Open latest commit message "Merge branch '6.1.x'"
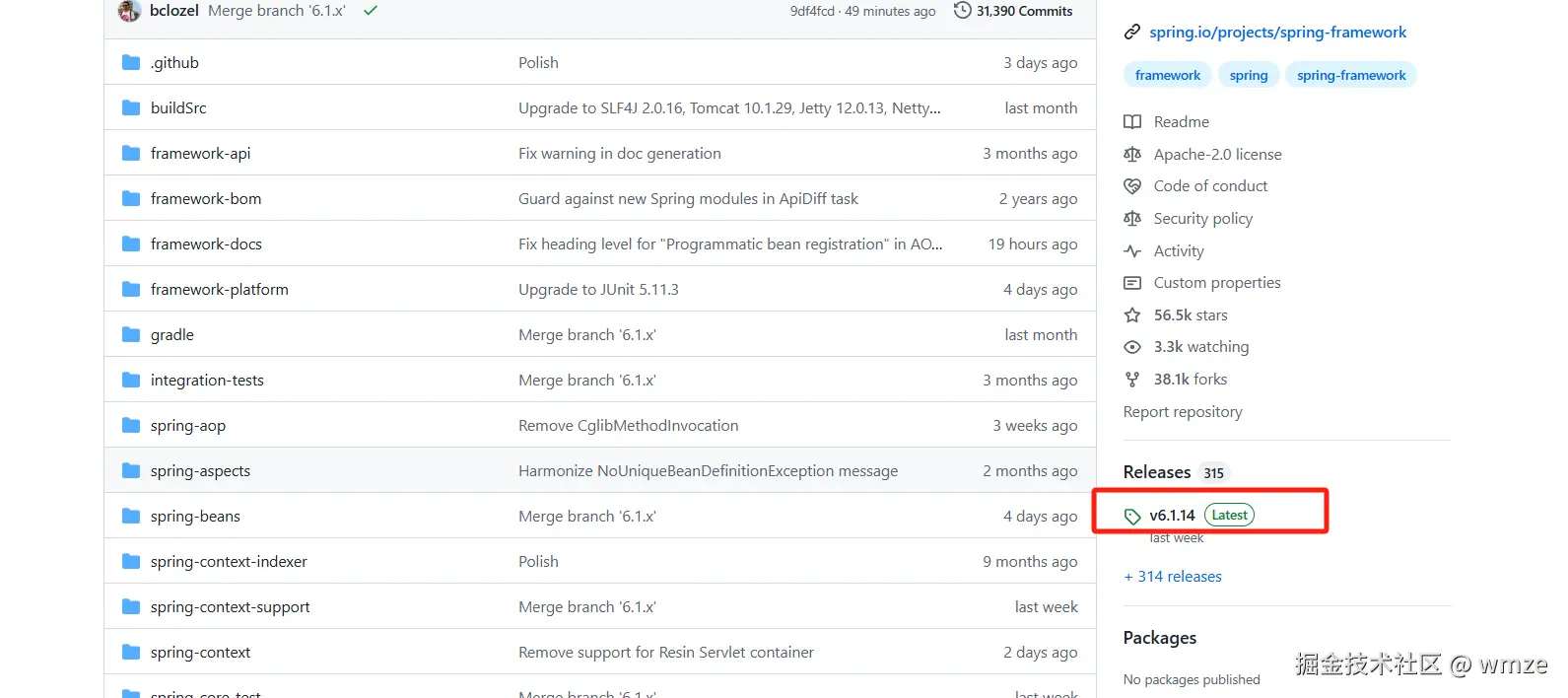 point(277,11)
